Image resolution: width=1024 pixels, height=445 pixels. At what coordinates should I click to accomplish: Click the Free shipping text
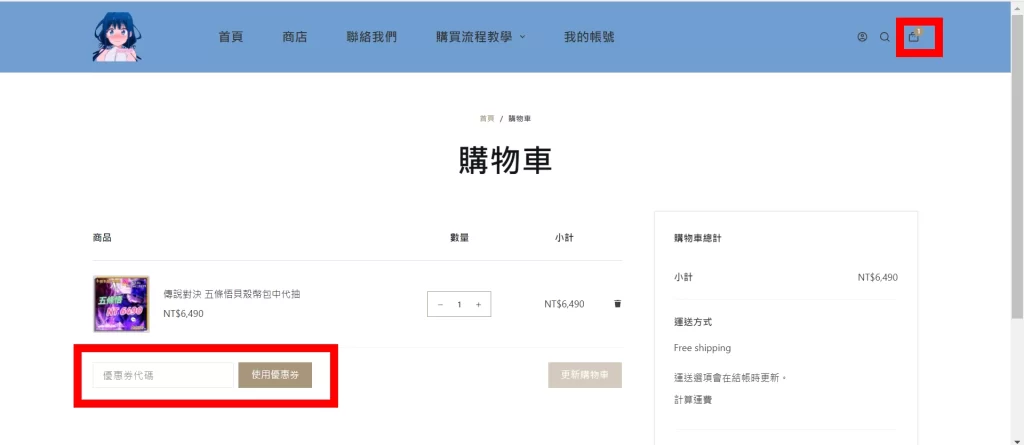tap(702, 348)
